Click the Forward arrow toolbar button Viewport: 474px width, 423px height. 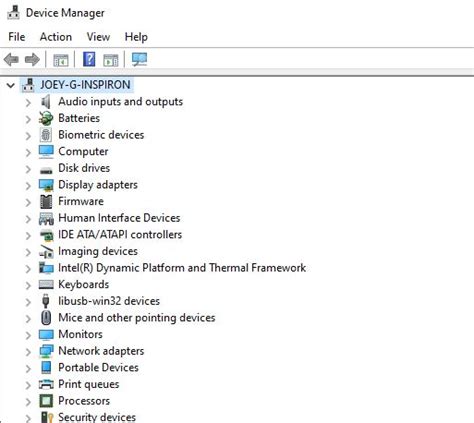(32, 60)
